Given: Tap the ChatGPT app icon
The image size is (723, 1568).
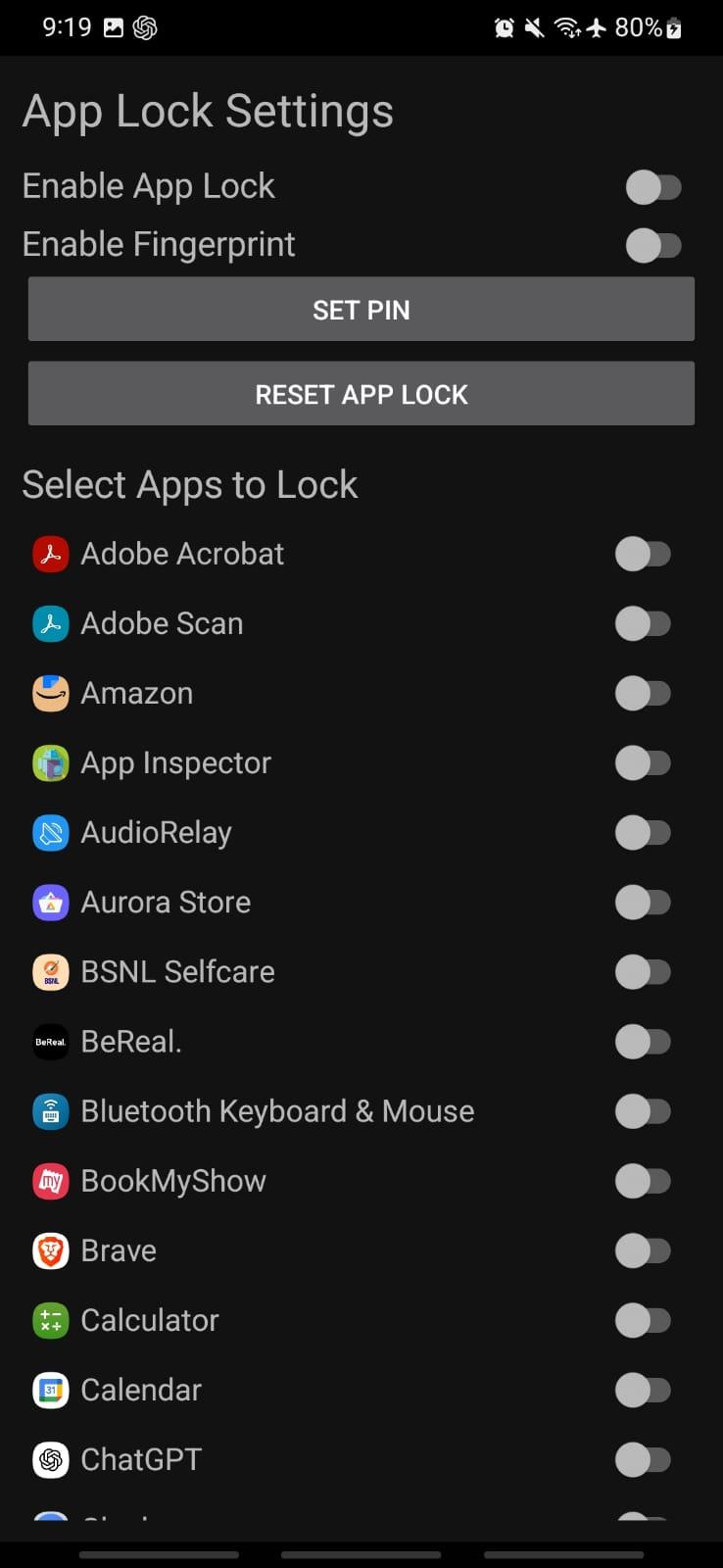Looking at the screenshot, I should click(51, 1459).
